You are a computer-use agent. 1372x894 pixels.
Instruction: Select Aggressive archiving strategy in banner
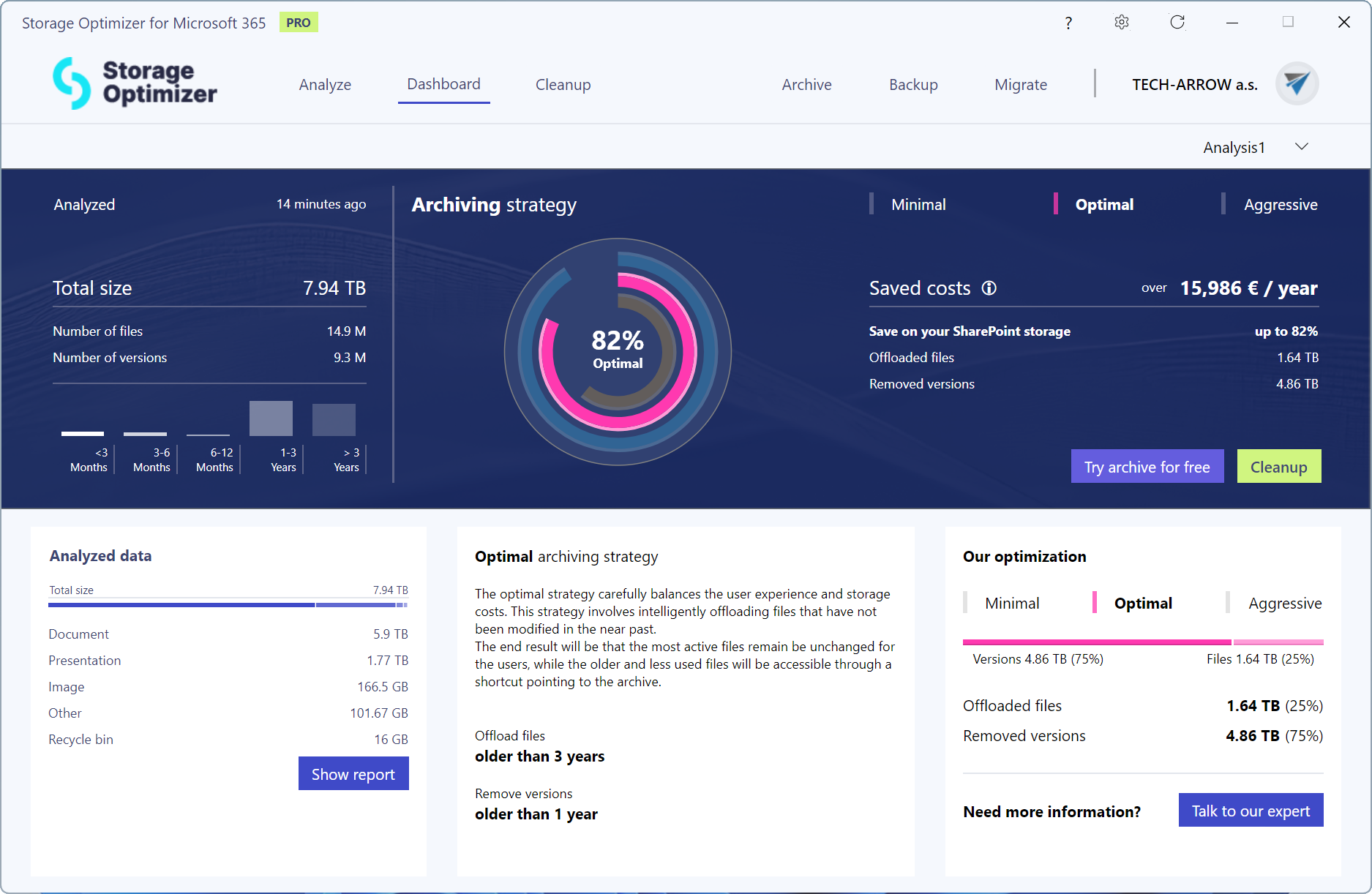[1280, 205]
